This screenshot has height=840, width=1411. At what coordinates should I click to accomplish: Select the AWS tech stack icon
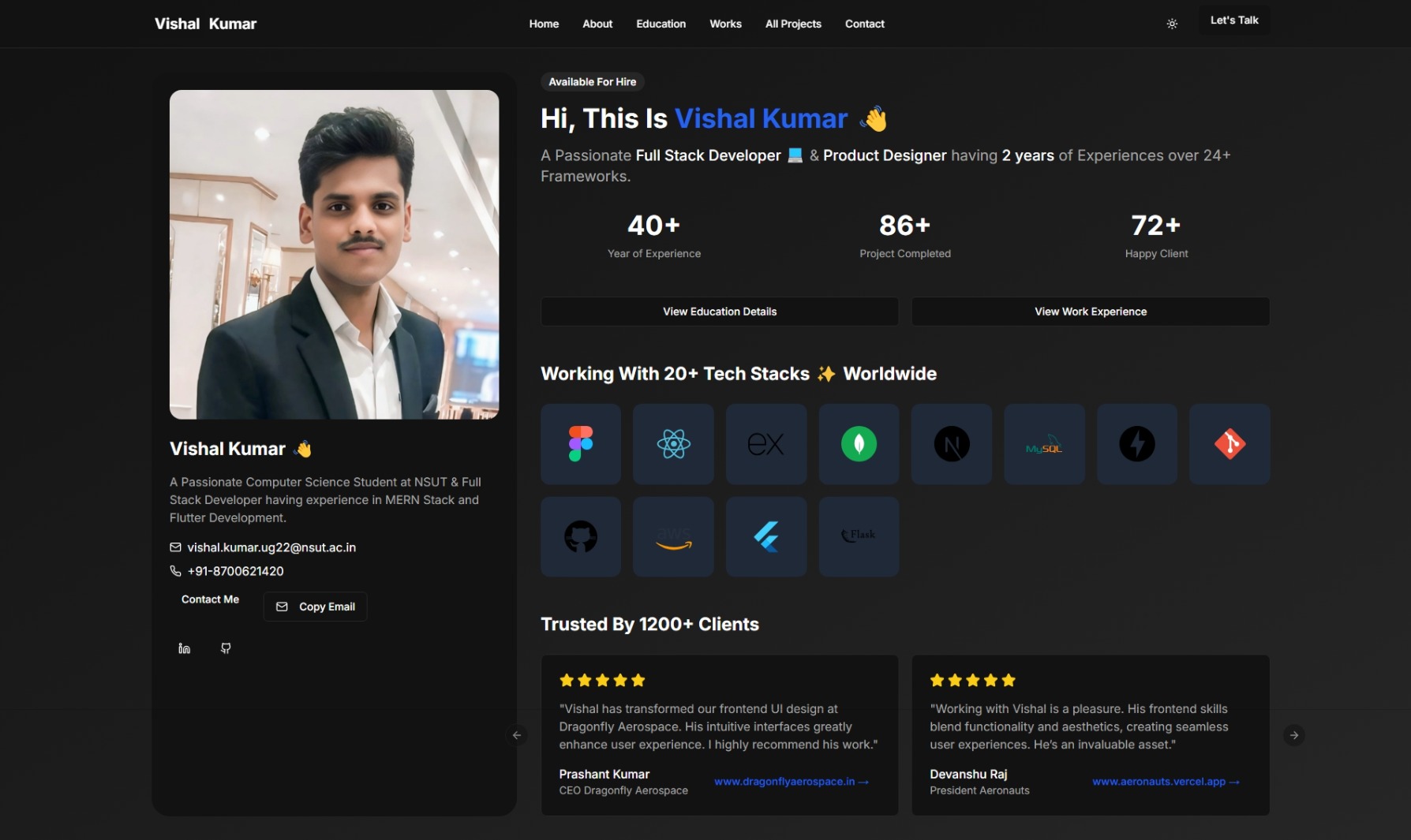point(672,536)
